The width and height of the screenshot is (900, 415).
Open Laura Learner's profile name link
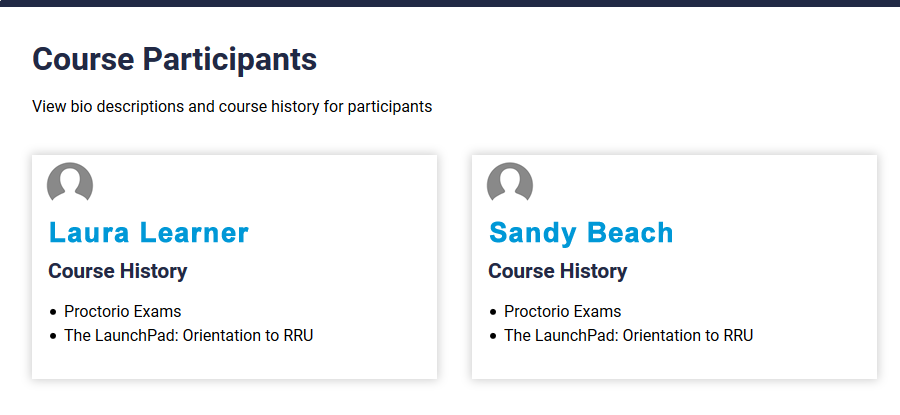(x=149, y=232)
